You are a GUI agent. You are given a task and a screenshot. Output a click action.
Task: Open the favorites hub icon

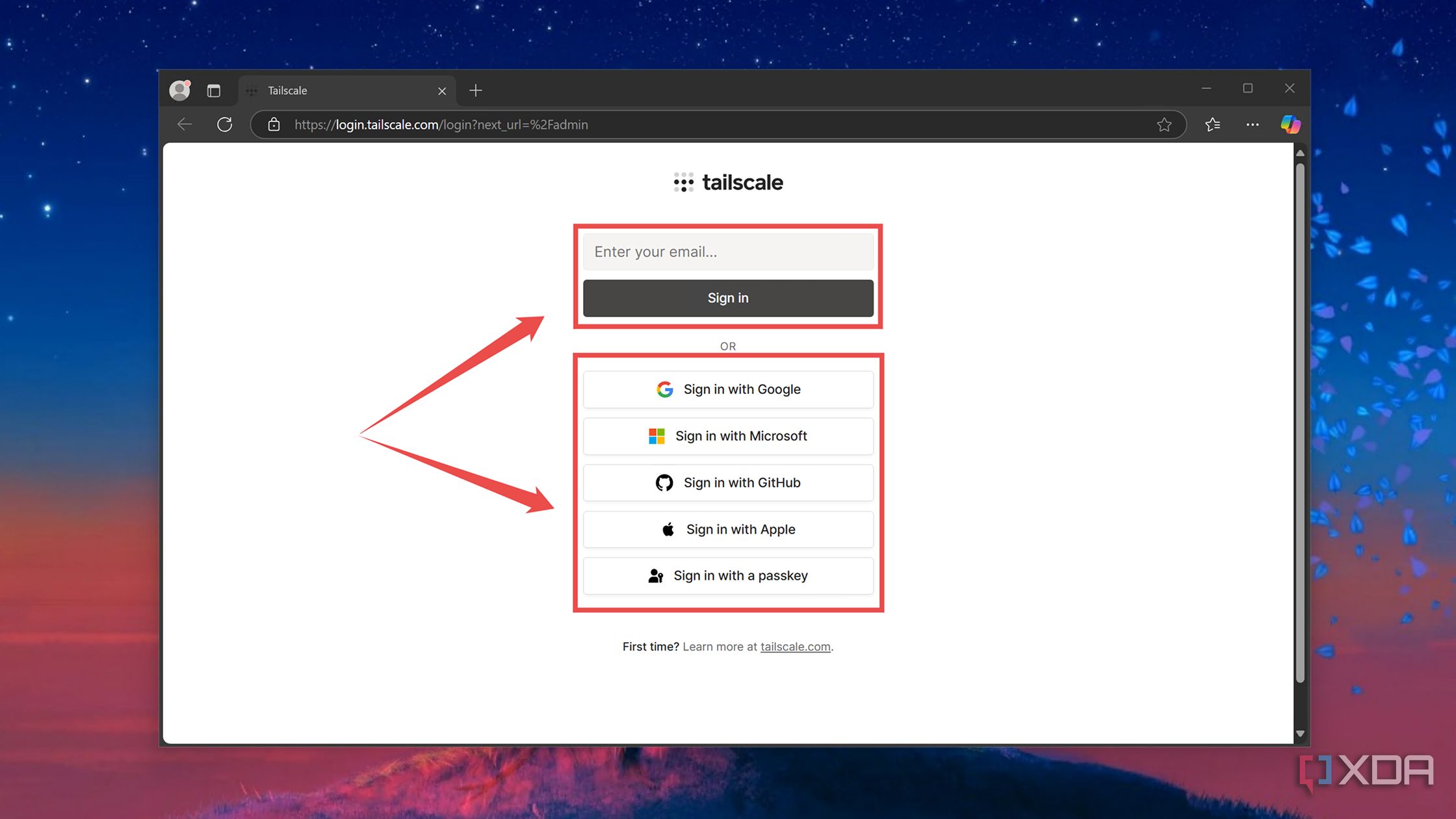1212,124
